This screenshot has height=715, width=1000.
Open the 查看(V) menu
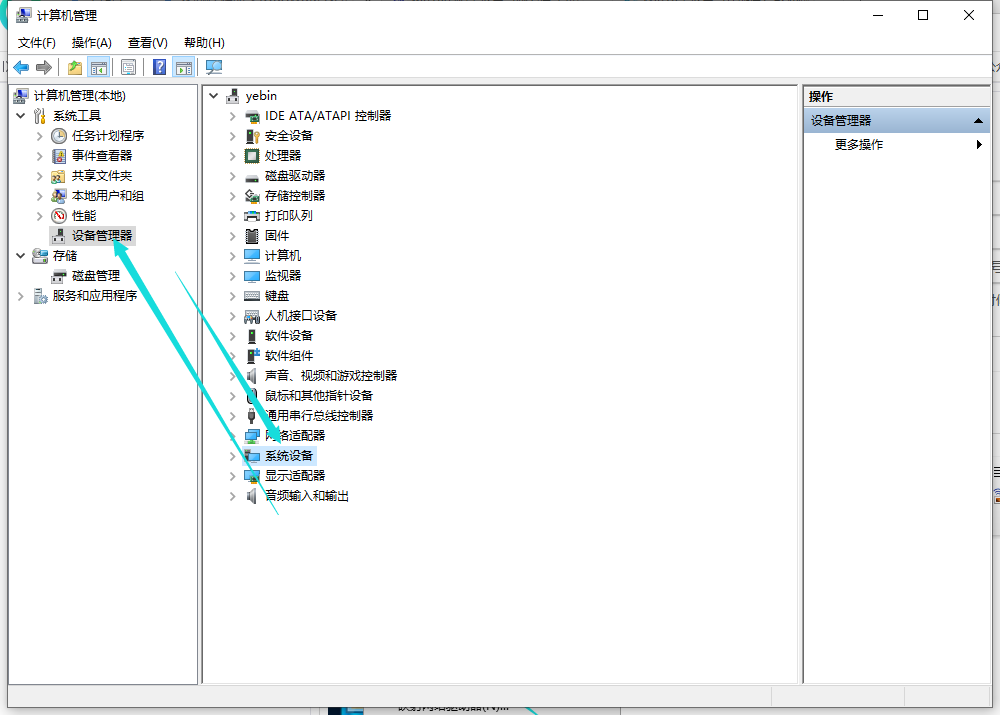147,42
